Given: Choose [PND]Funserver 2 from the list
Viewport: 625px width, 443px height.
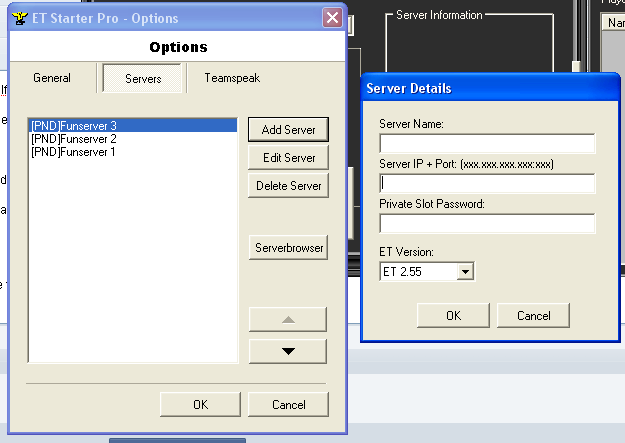Looking at the screenshot, I should 74,138.
